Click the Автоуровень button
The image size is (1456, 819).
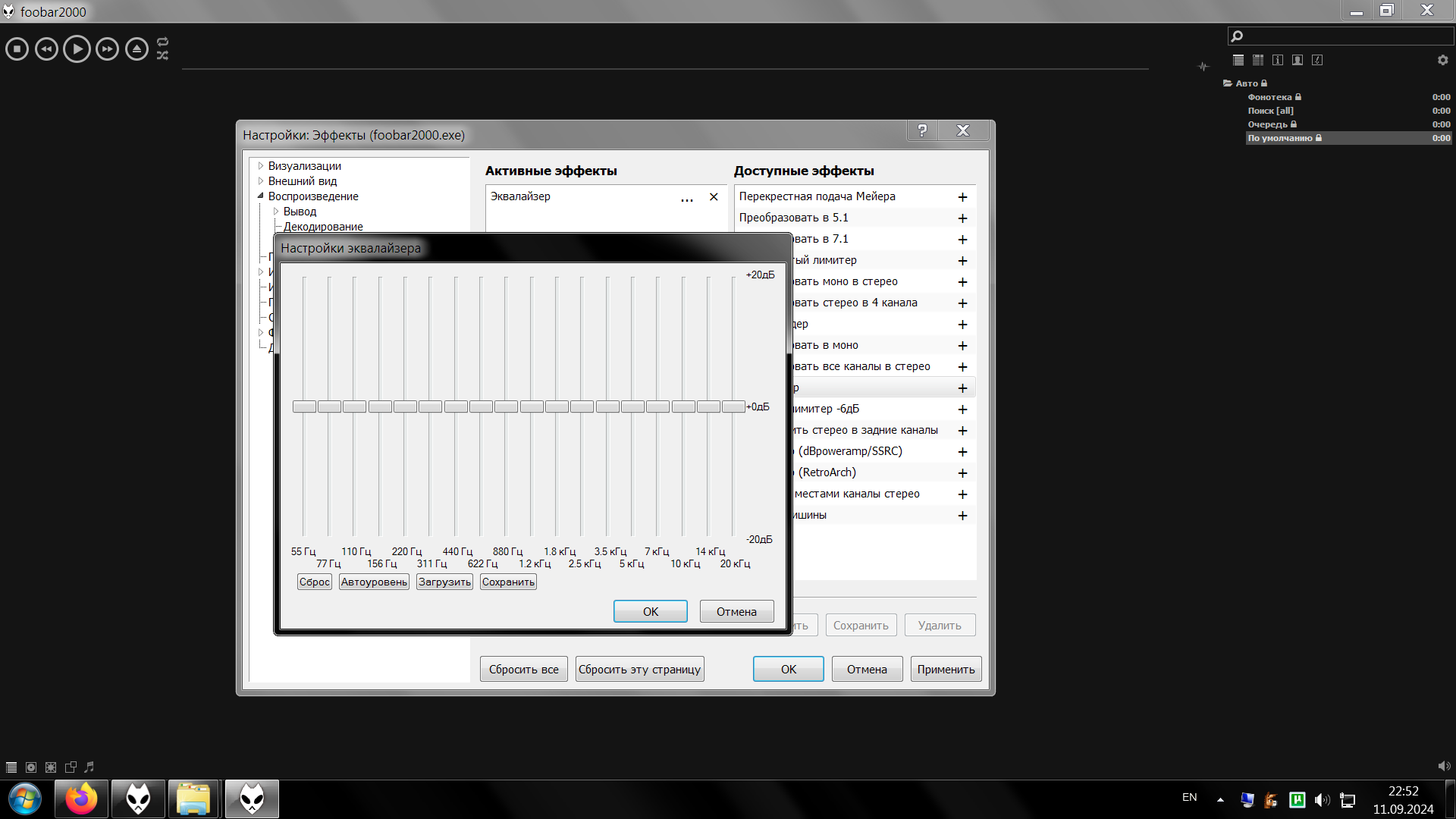pos(374,582)
